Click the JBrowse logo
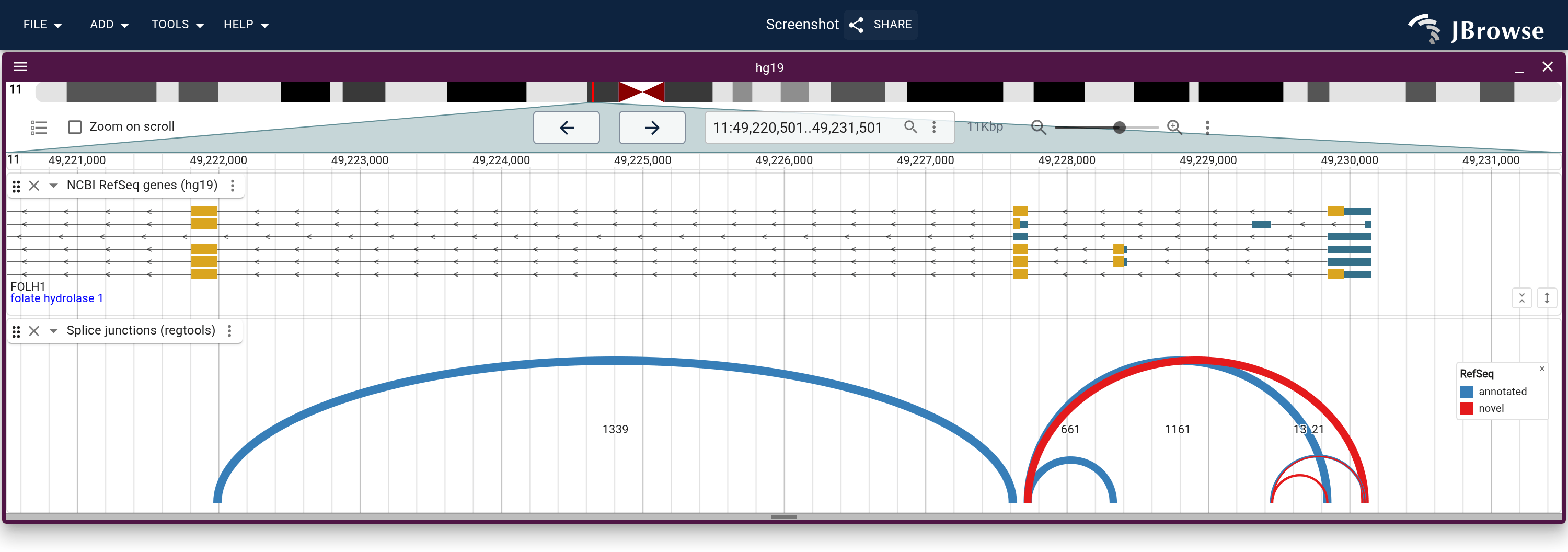 click(x=1475, y=29)
